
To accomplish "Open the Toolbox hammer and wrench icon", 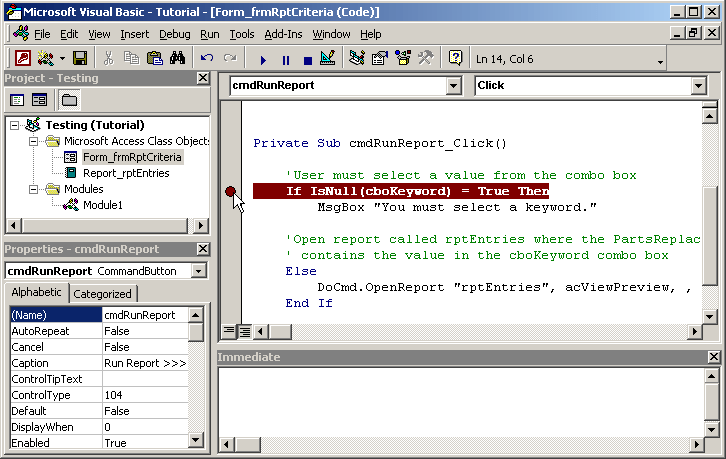I will 426,58.
